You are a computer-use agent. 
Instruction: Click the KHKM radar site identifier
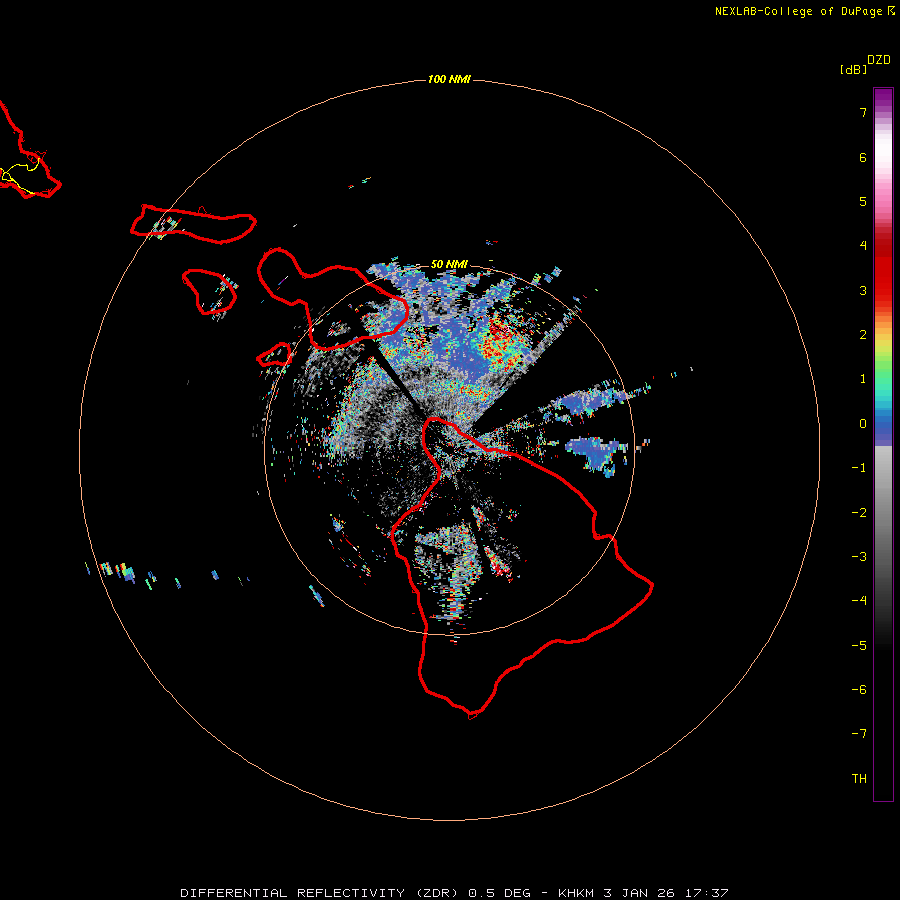[x=576, y=893]
